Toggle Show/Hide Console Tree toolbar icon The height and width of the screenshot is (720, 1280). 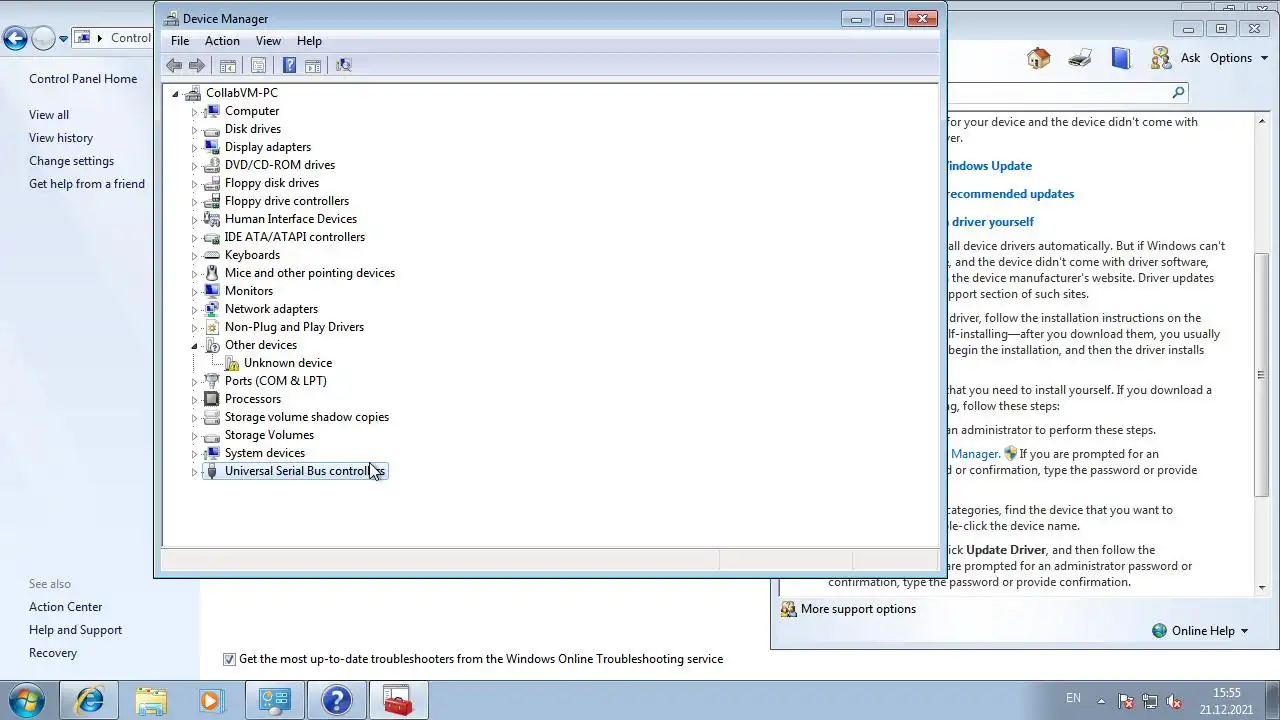[x=228, y=65]
